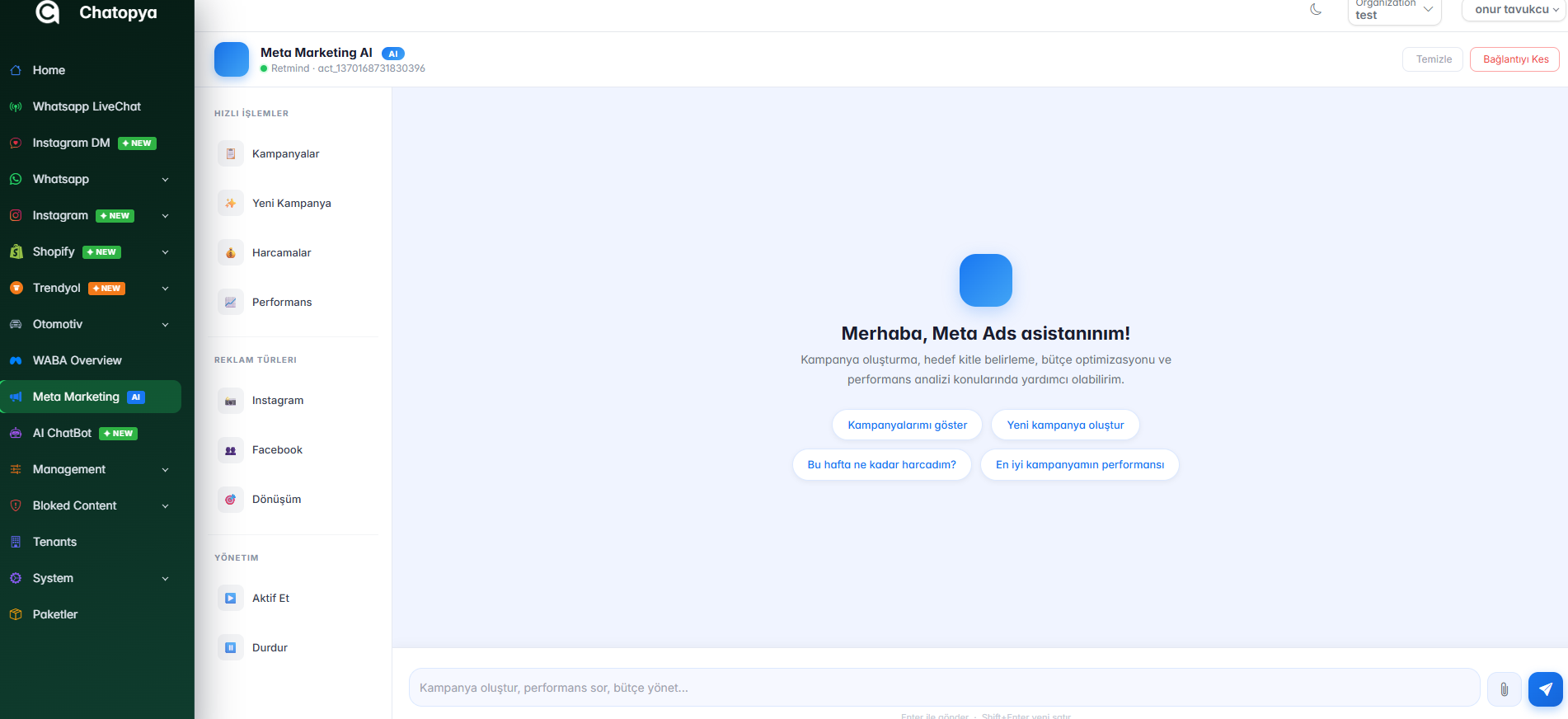Screen dimensions: 1568x719
Task: Click the Performans label in quick actions
Action: [x=282, y=303]
